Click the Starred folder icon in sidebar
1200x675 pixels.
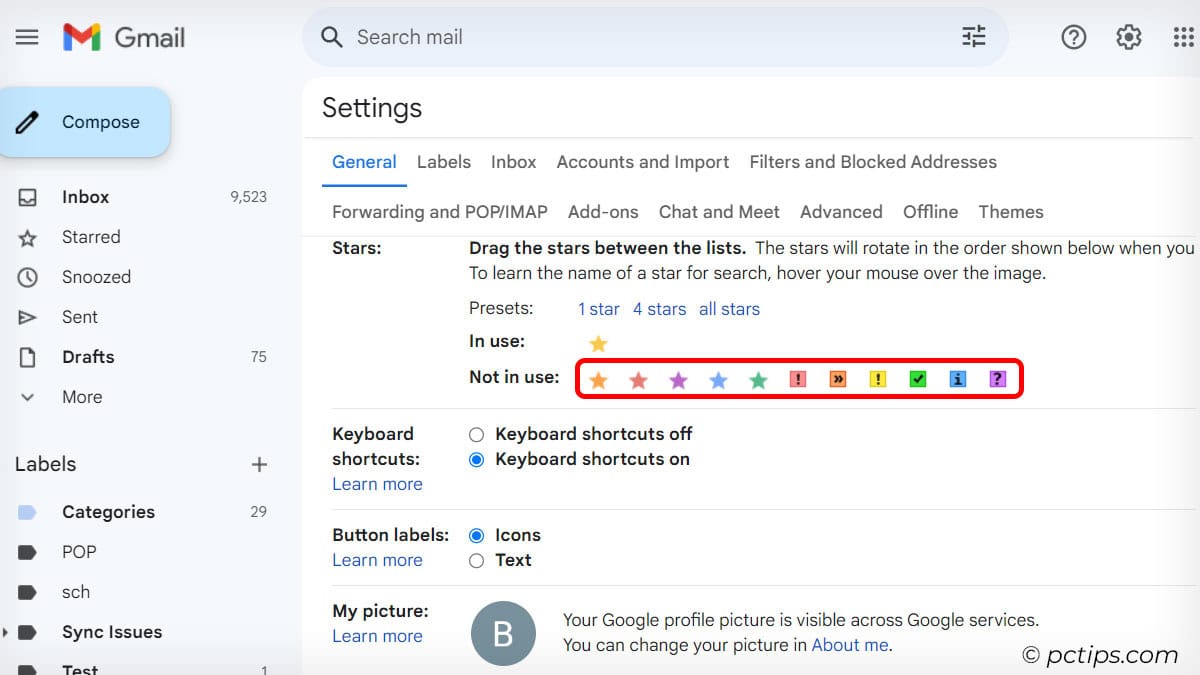(x=29, y=237)
